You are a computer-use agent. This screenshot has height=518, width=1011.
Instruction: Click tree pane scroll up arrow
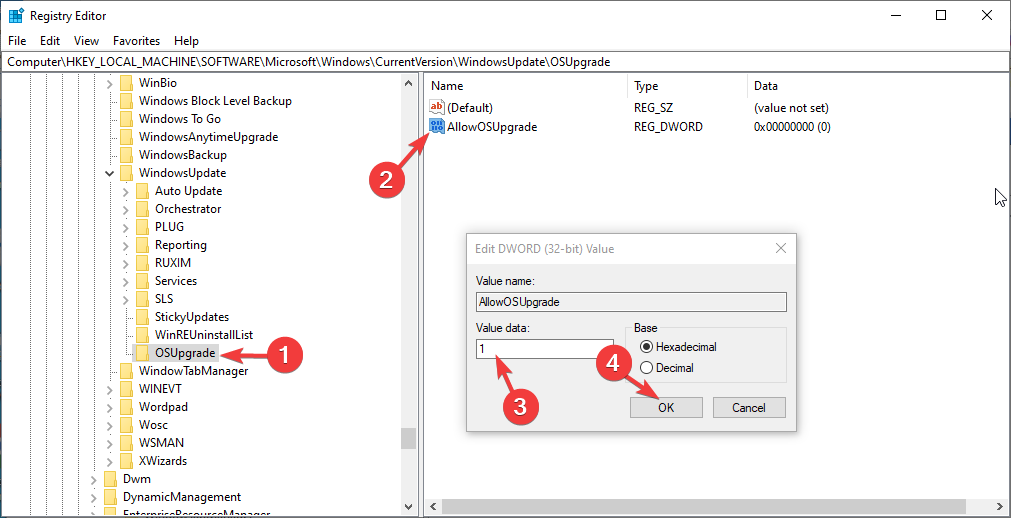tap(408, 83)
